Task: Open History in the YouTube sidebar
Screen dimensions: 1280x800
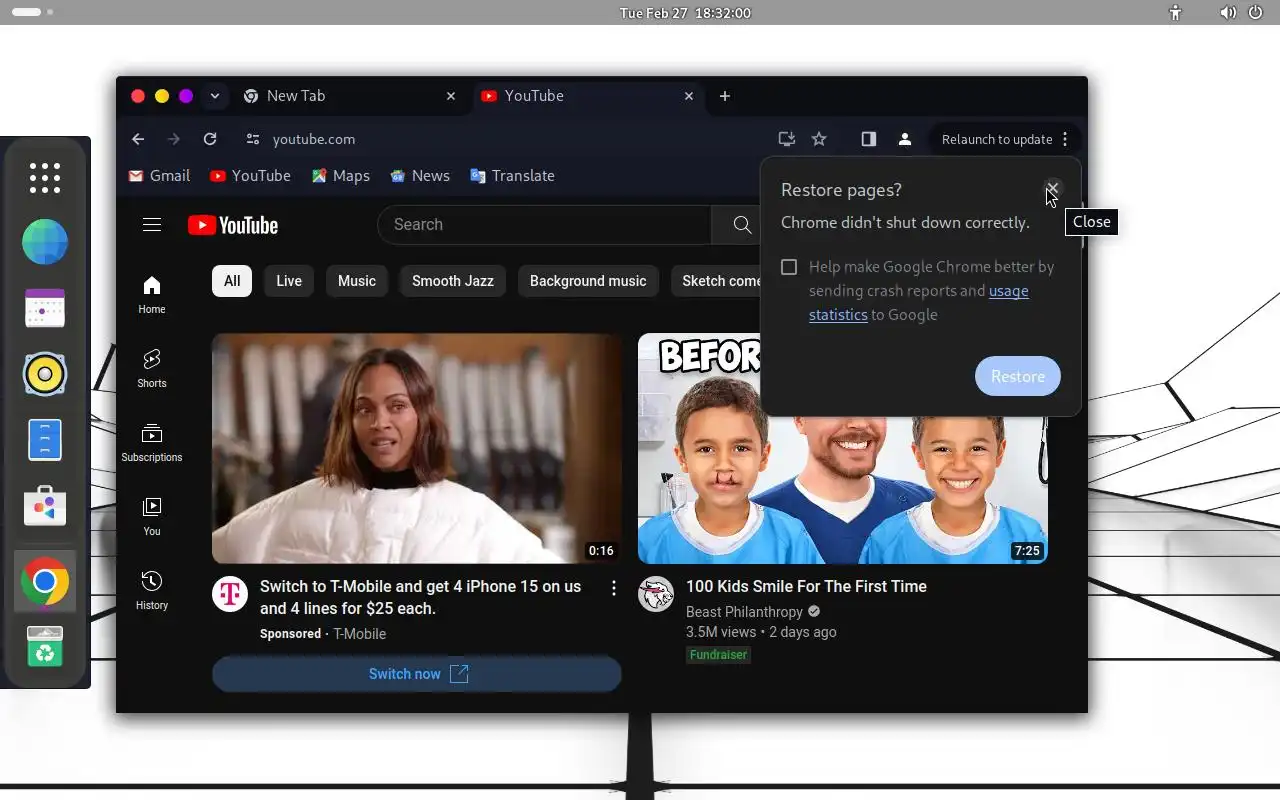Action: click(x=152, y=590)
